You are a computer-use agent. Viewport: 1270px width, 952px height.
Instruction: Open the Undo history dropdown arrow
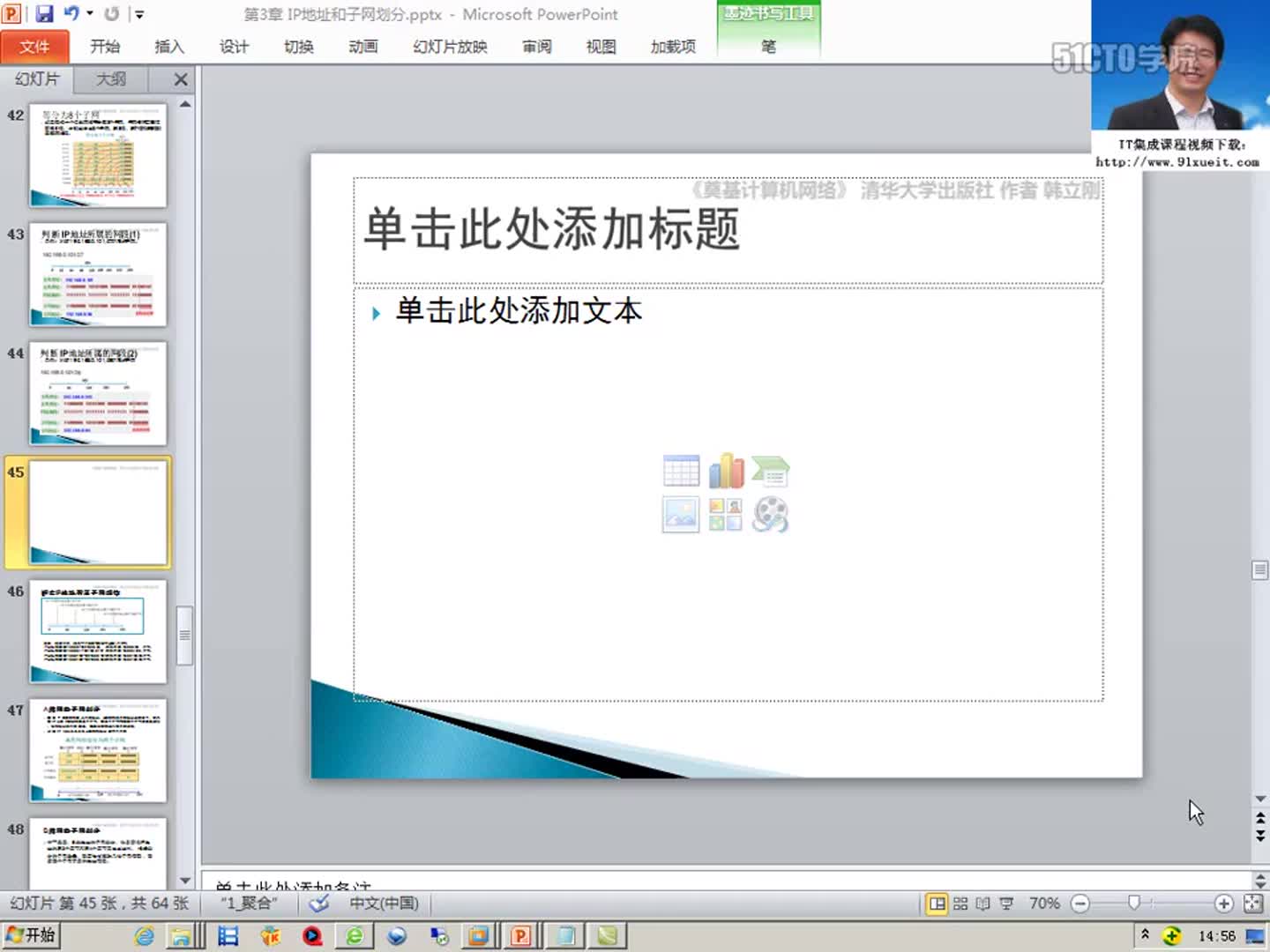89,13
